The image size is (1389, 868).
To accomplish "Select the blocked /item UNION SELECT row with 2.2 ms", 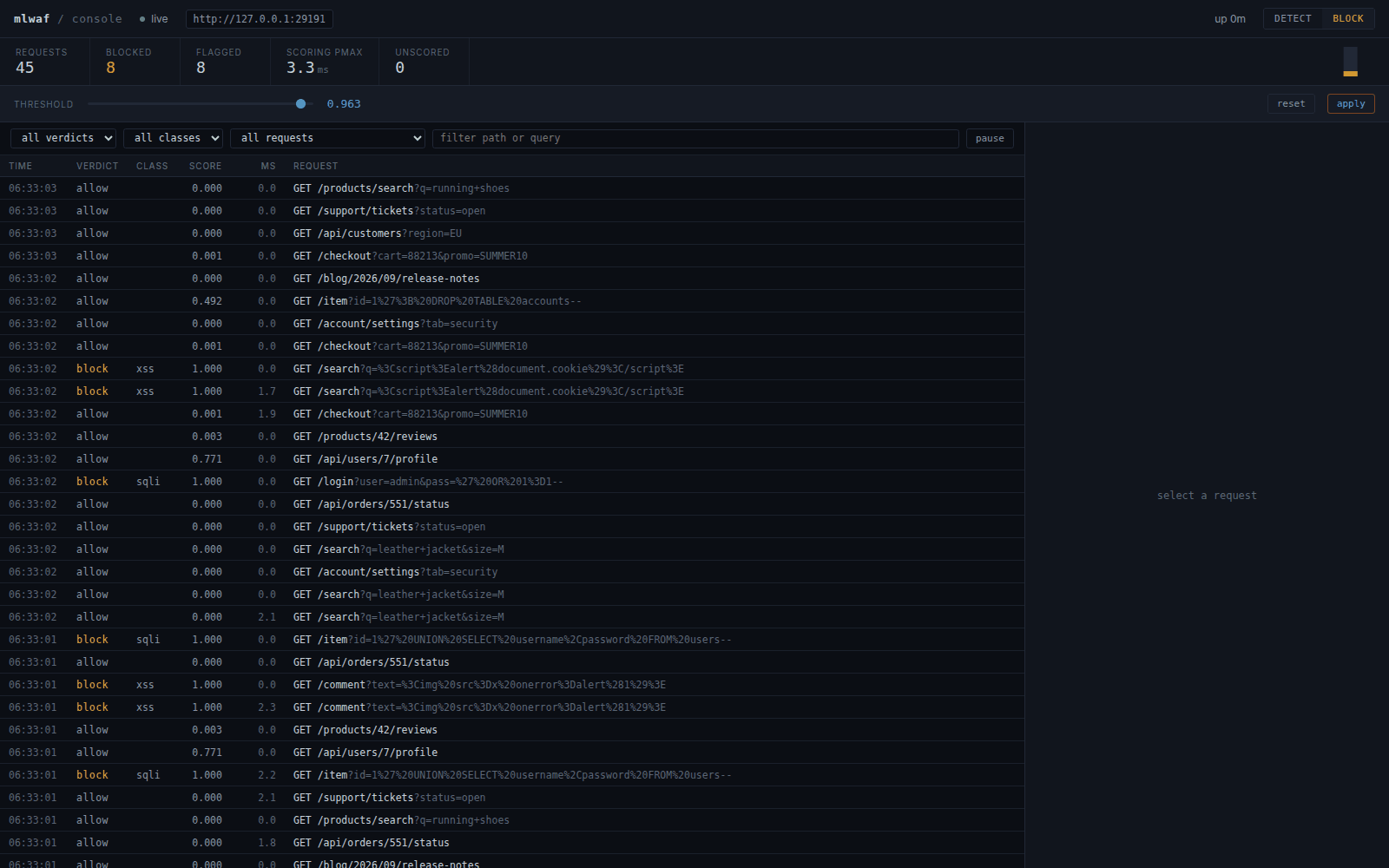I will pyautogui.click(x=512, y=775).
